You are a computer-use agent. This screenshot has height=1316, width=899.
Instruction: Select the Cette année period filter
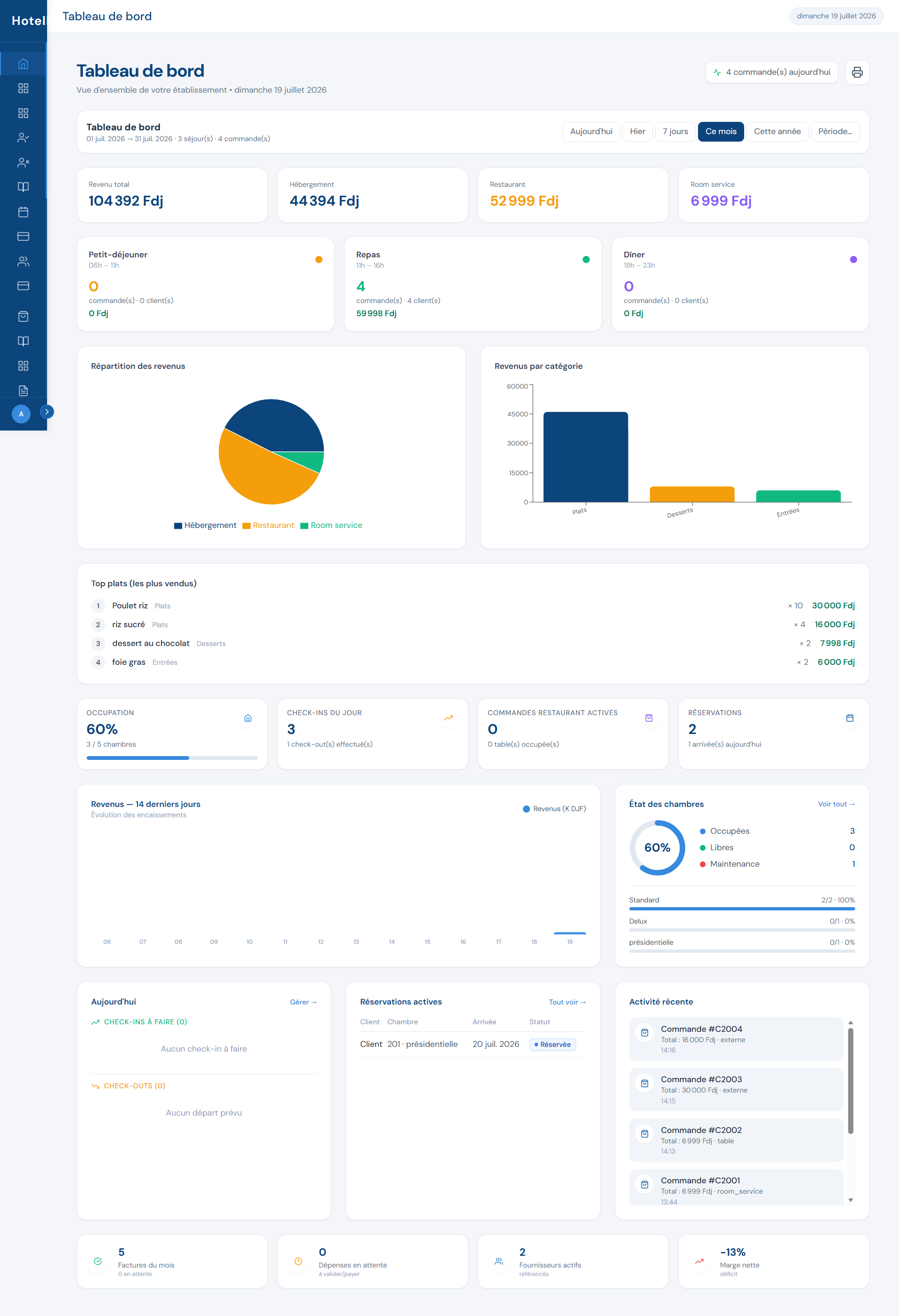coord(777,131)
